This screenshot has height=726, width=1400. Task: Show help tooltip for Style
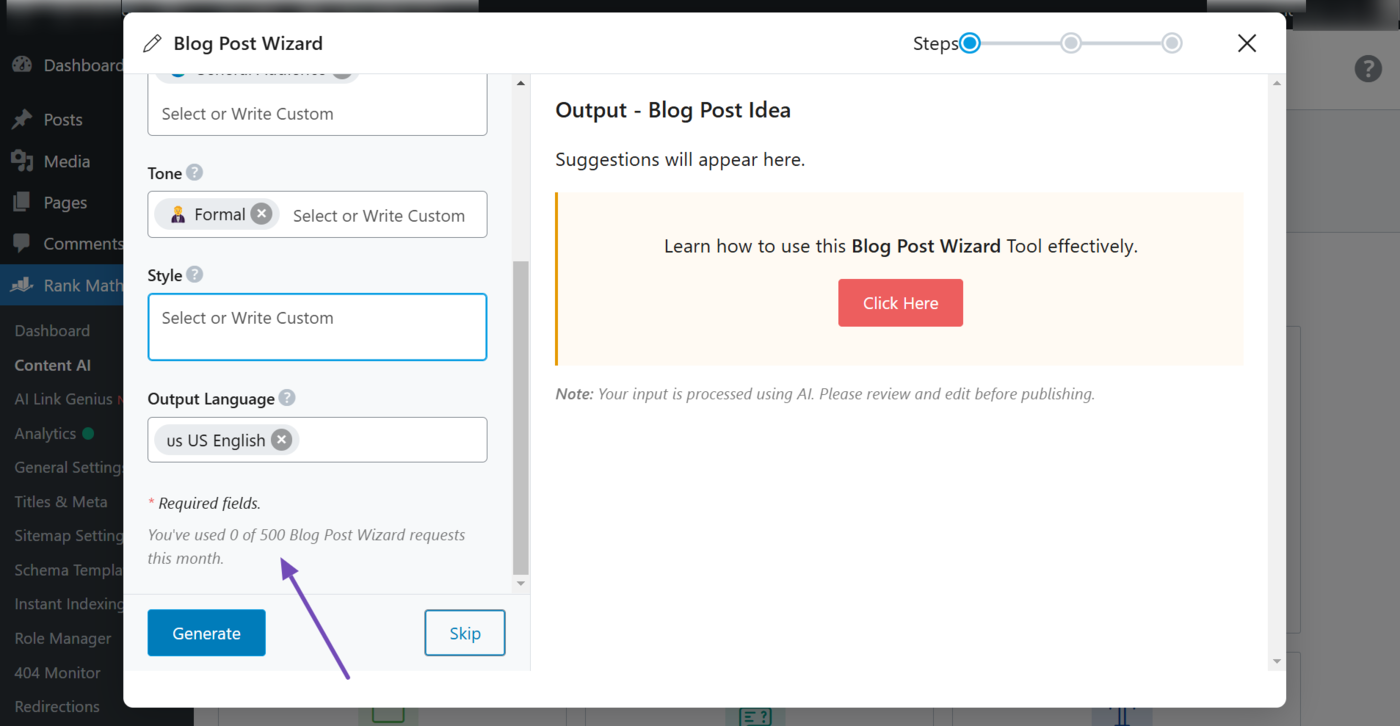pyautogui.click(x=195, y=274)
